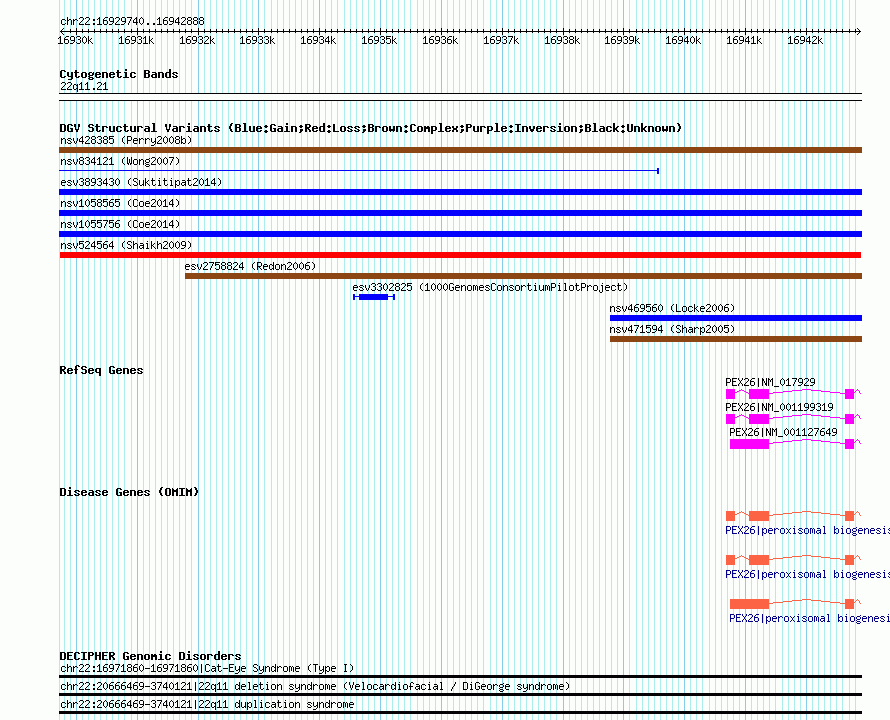Select the PEX26 NM_001127649 transcript glyph
This screenshot has height=720, width=890.
coord(795,443)
